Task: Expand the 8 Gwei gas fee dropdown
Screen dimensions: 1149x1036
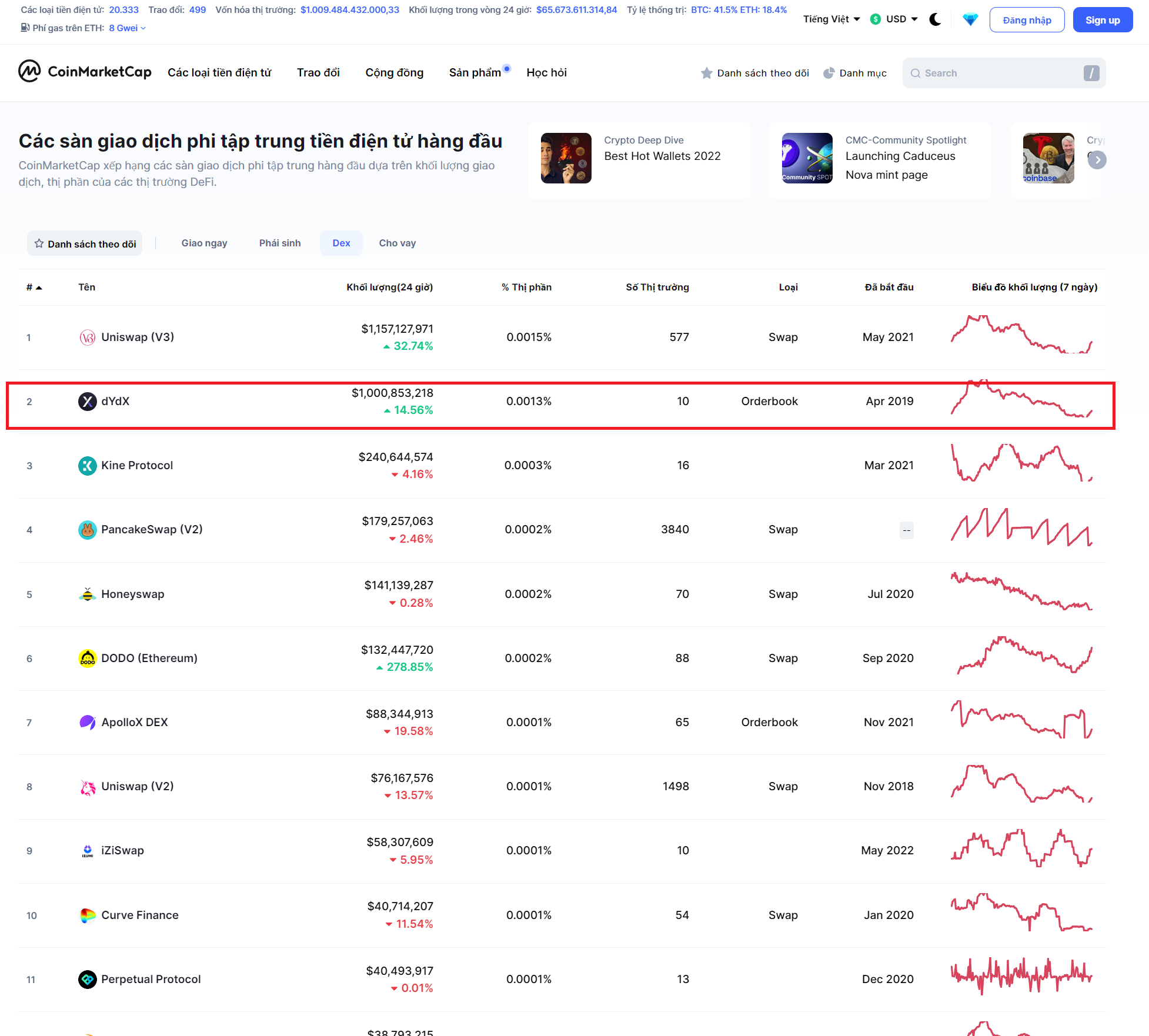Action: (x=127, y=28)
